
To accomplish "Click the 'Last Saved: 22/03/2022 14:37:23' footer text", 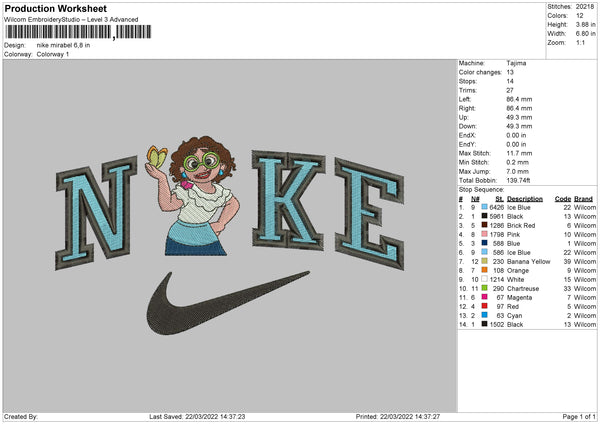I will [x=197, y=416].
